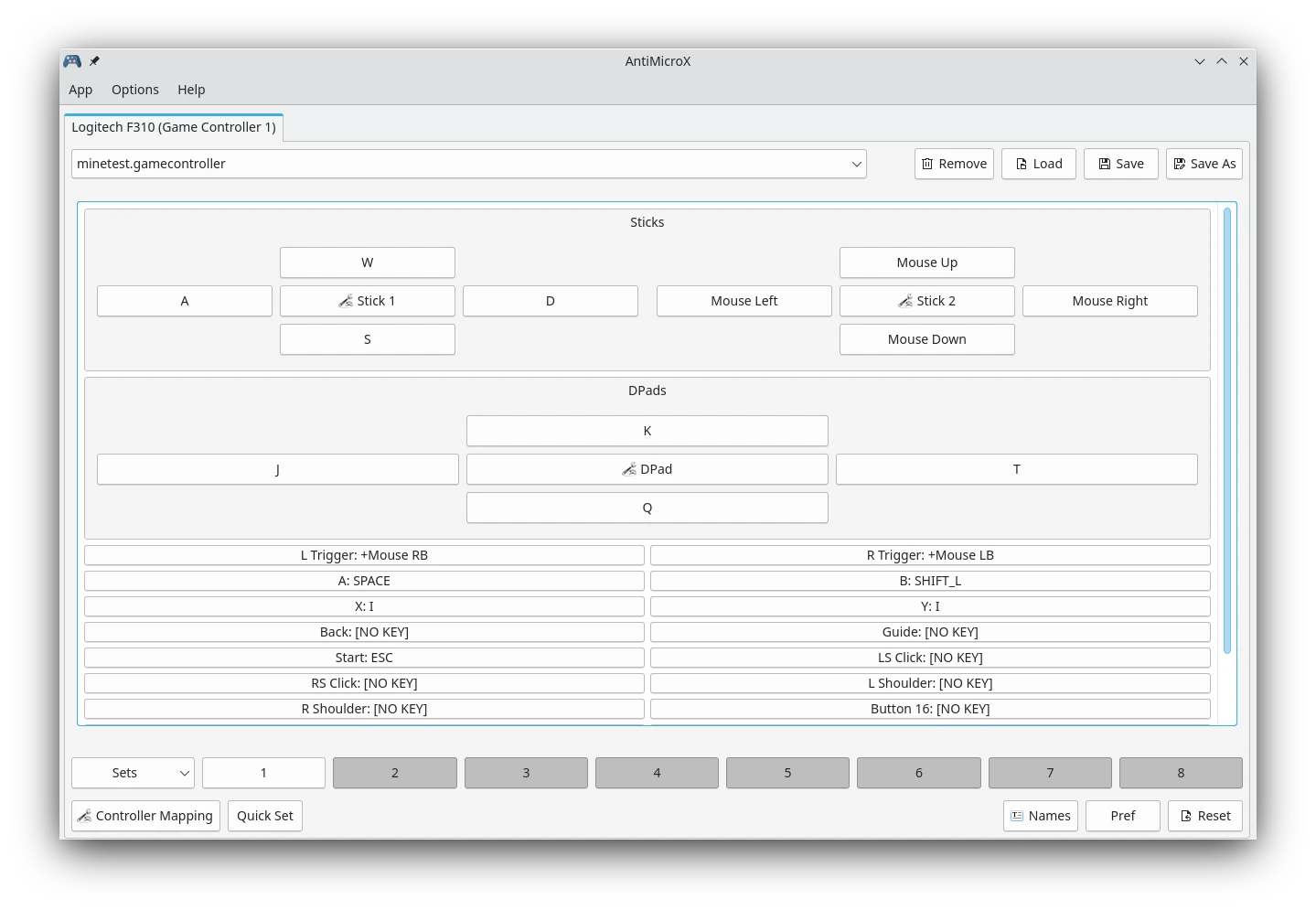
Task: Load a profile with the Load button
Action: (1039, 164)
